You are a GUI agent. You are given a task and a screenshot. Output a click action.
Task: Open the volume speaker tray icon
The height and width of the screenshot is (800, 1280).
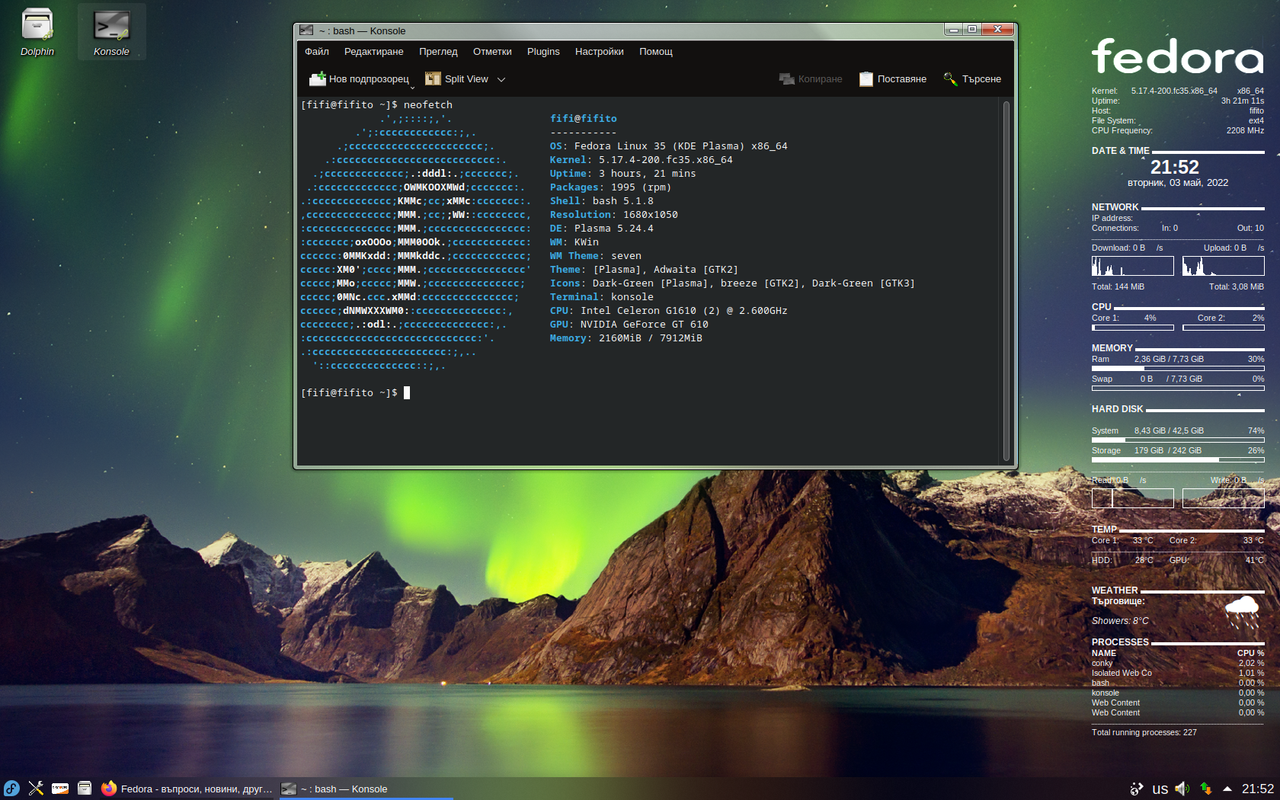[1183, 789]
